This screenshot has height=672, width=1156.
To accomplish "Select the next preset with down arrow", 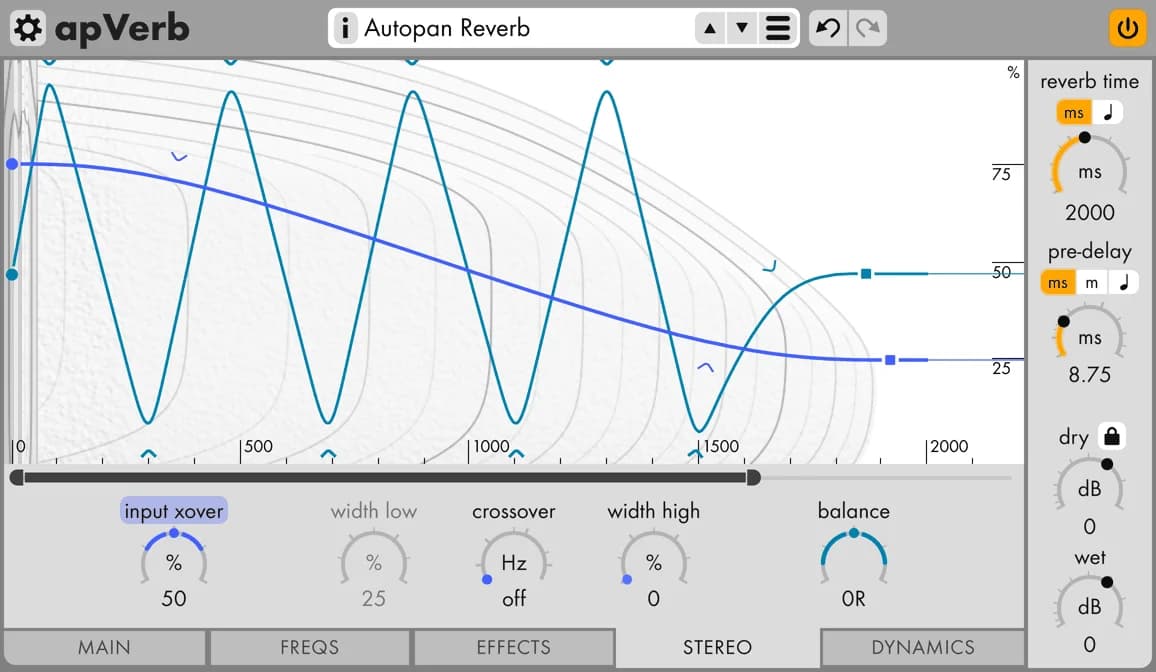I will [x=742, y=28].
